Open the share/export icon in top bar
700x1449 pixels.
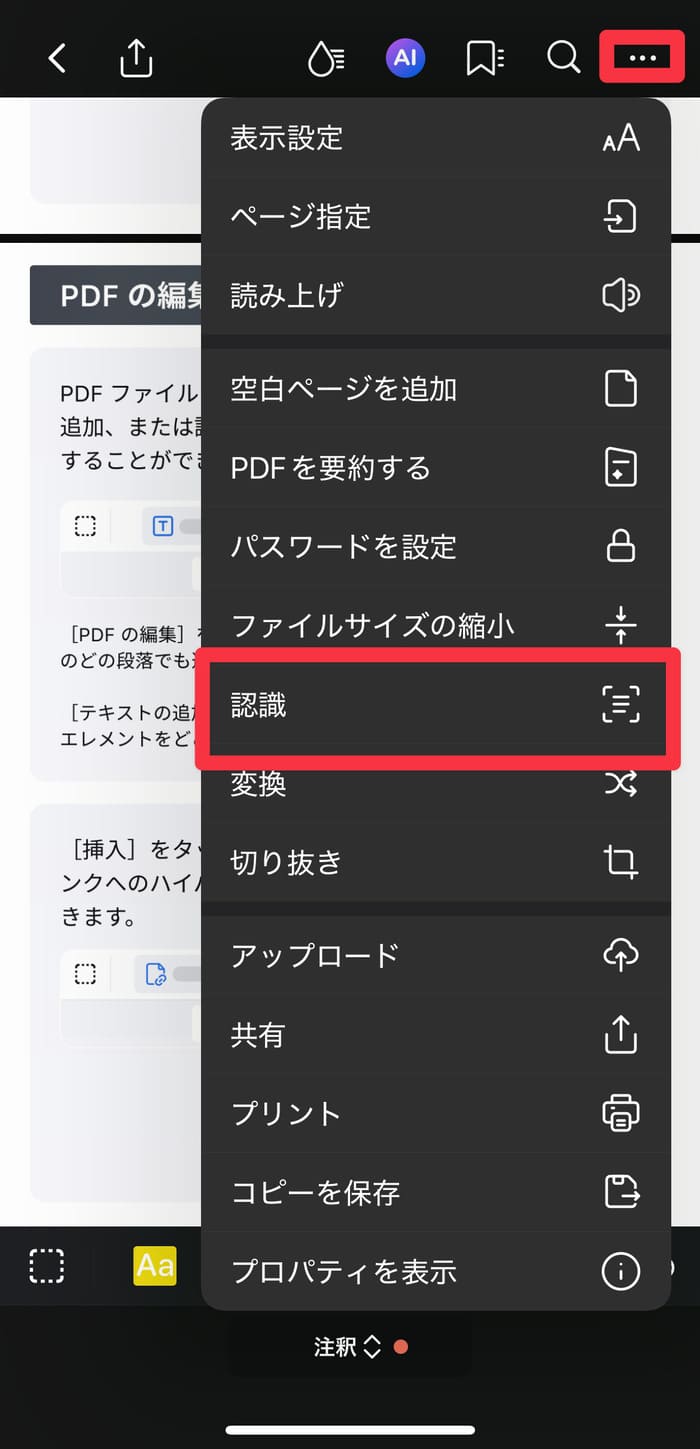point(136,58)
